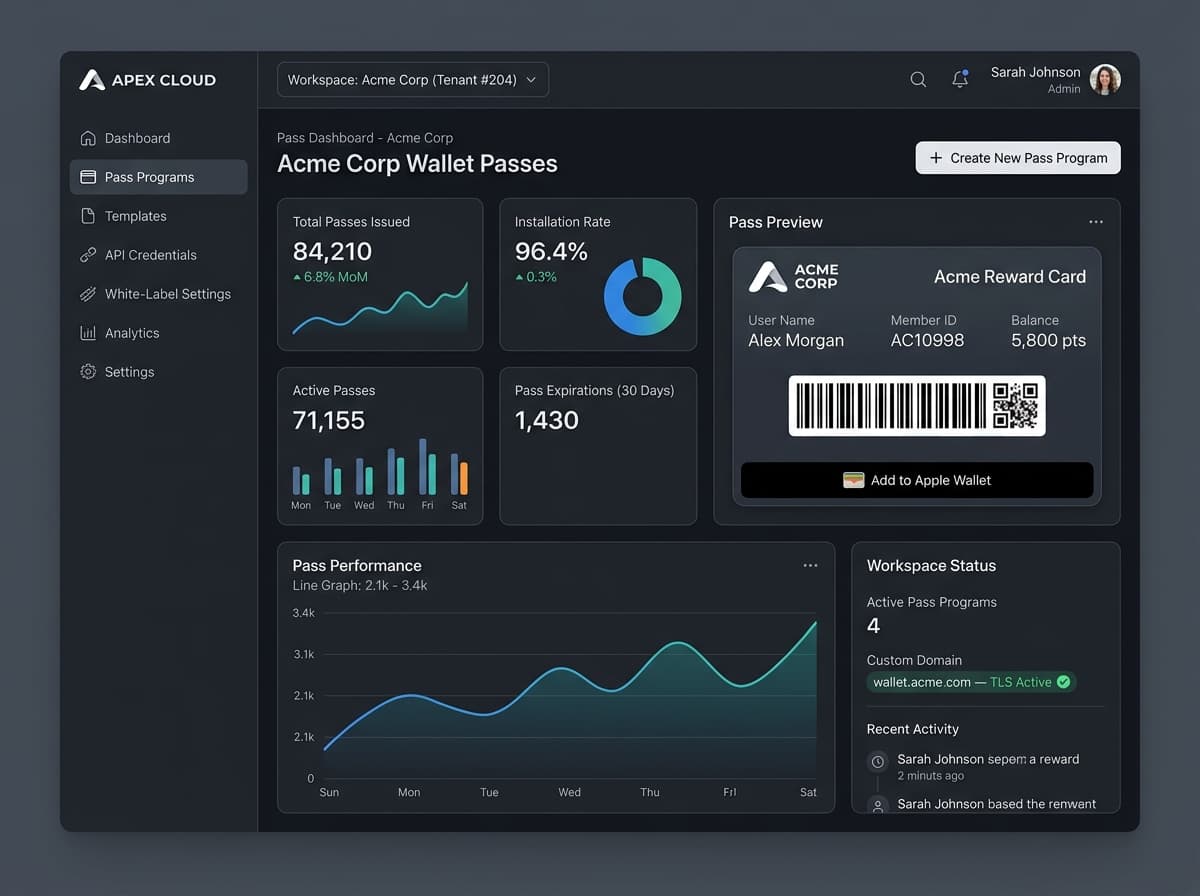
Task: Click the 6.8% MoM change indicator
Action: 330,277
